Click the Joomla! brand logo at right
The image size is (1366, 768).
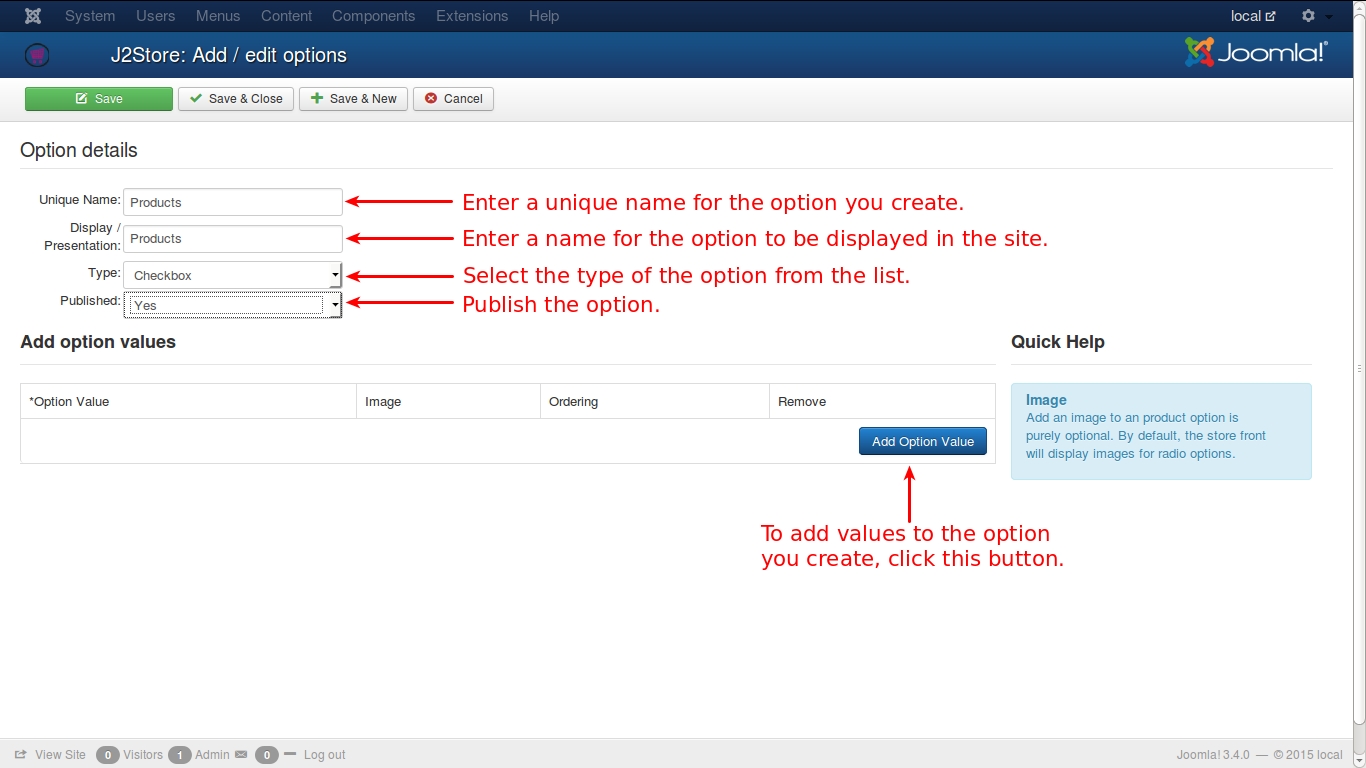pos(1256,53)
